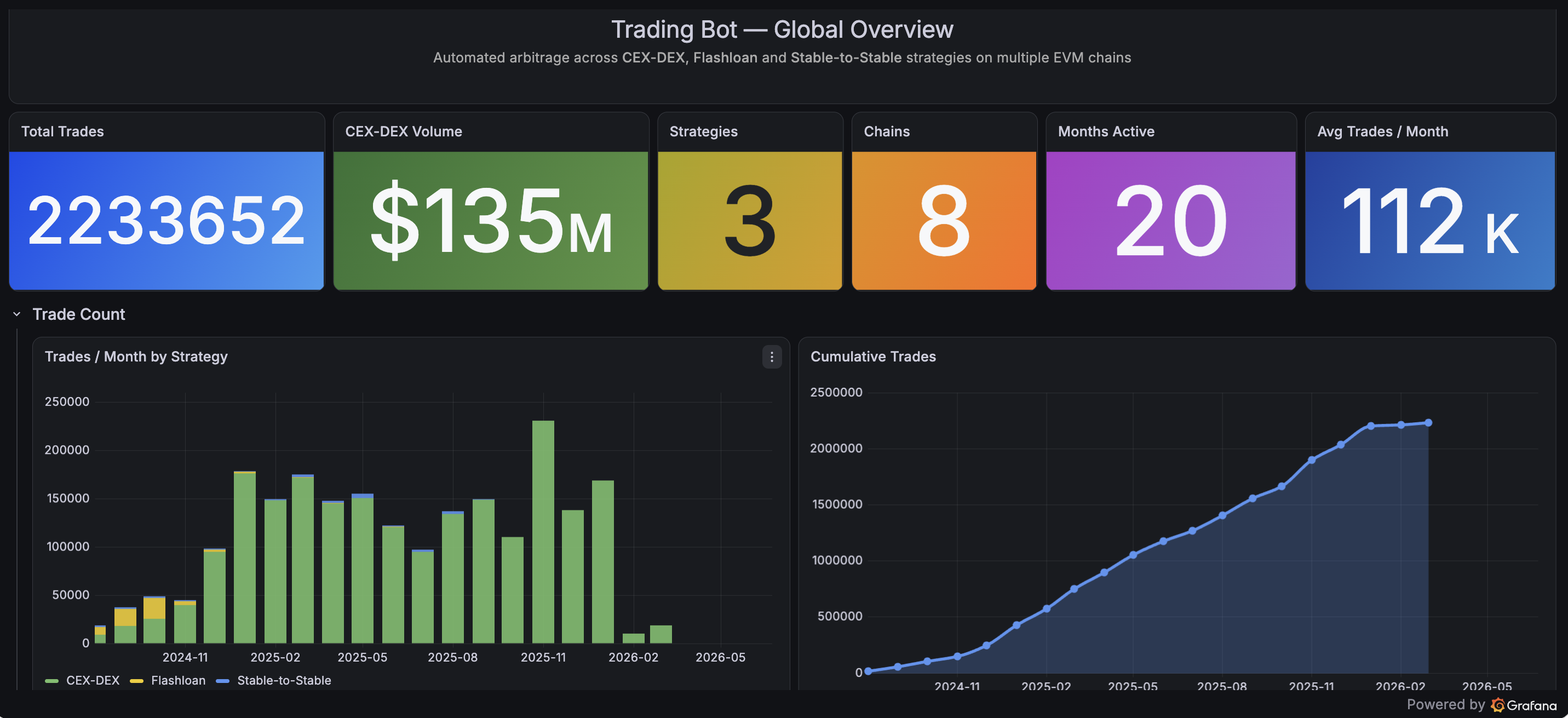Screen dimensions: 1568x718
Task: Click the 2025-11 label on bar chart axis
Action: click(x=543, y=657)
